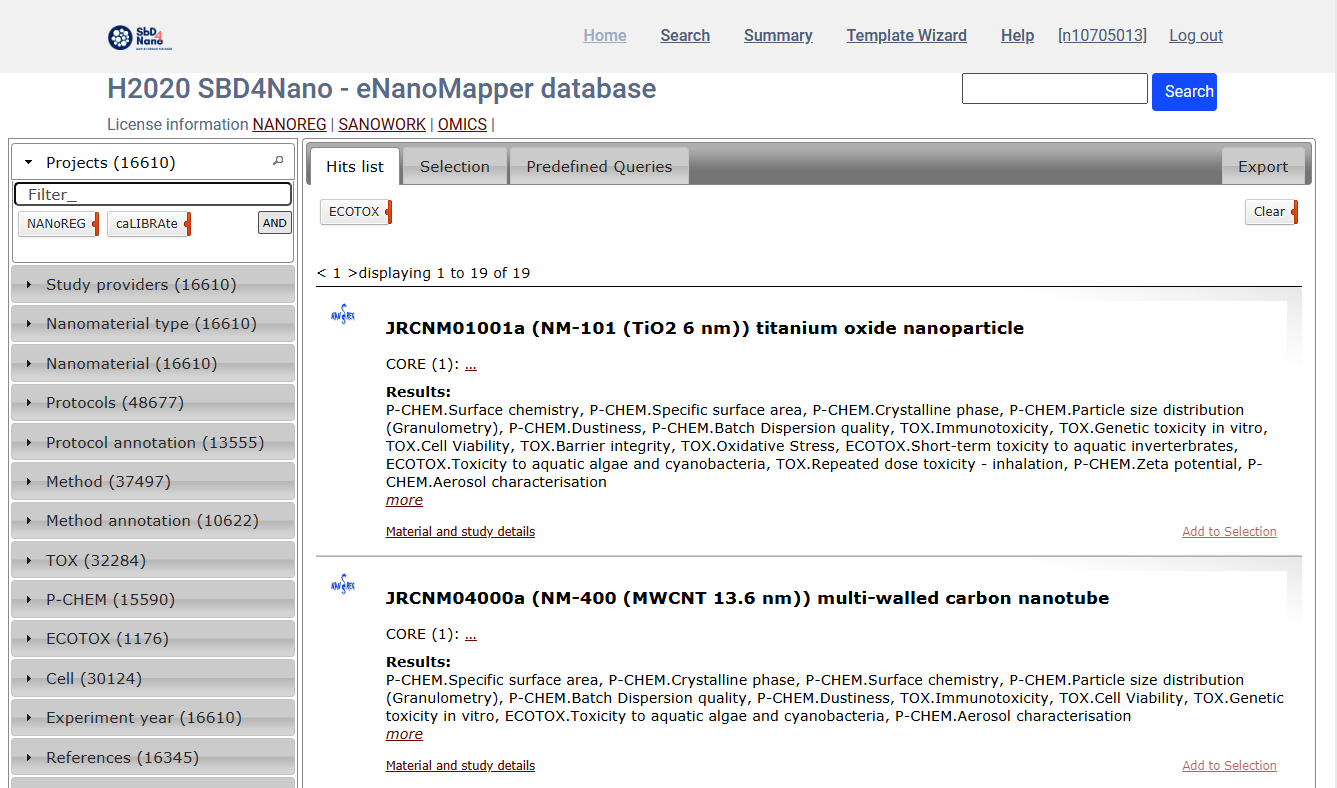Open Material and study details for JRCNM01001a
The image size is (1337, 788).
click(x=460, y=531)
